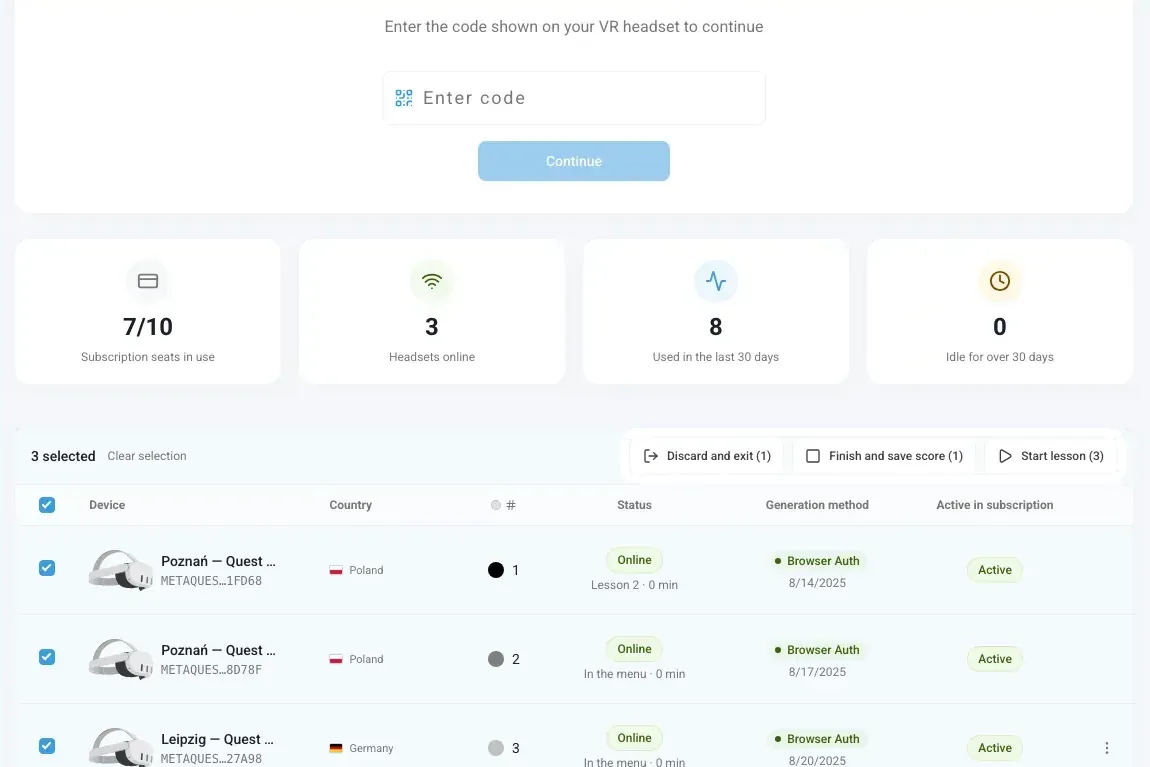Click the gray dot icon in # header
This screenshot has width=1150, height=767.
496,504
